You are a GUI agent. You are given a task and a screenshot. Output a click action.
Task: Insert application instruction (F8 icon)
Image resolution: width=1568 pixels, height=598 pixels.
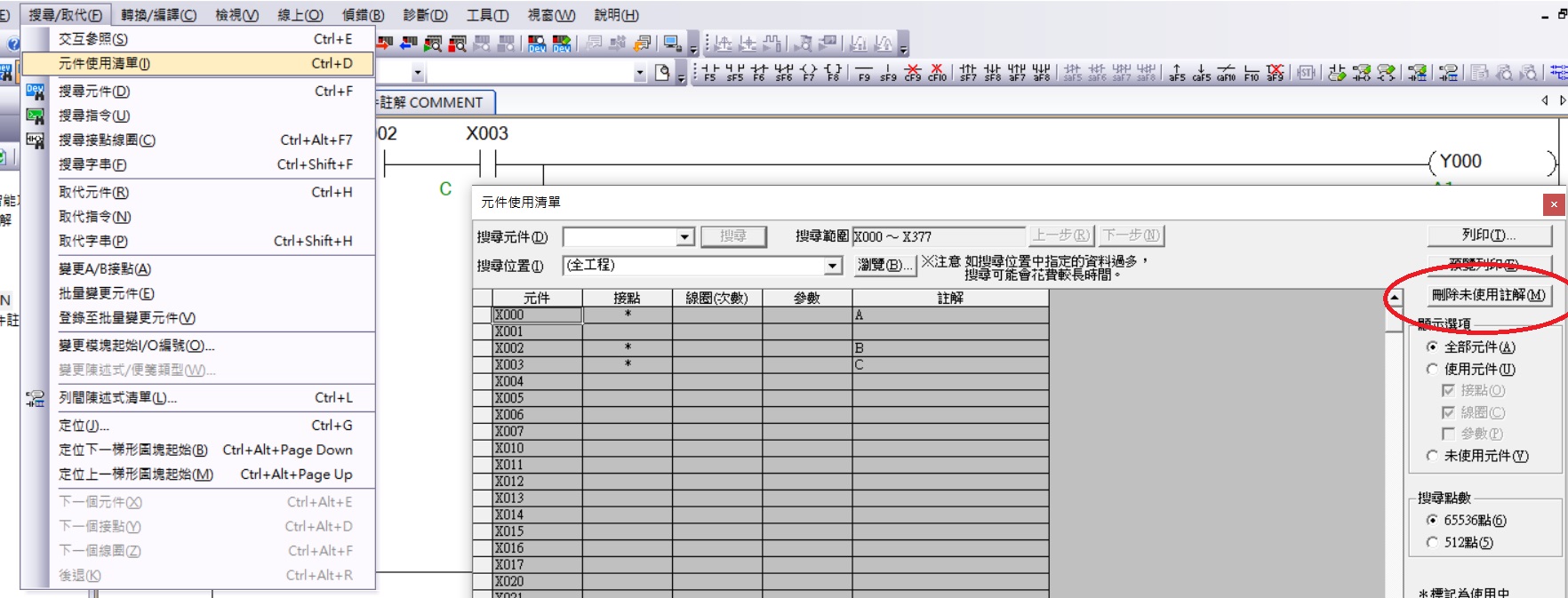tap(833, 72)
